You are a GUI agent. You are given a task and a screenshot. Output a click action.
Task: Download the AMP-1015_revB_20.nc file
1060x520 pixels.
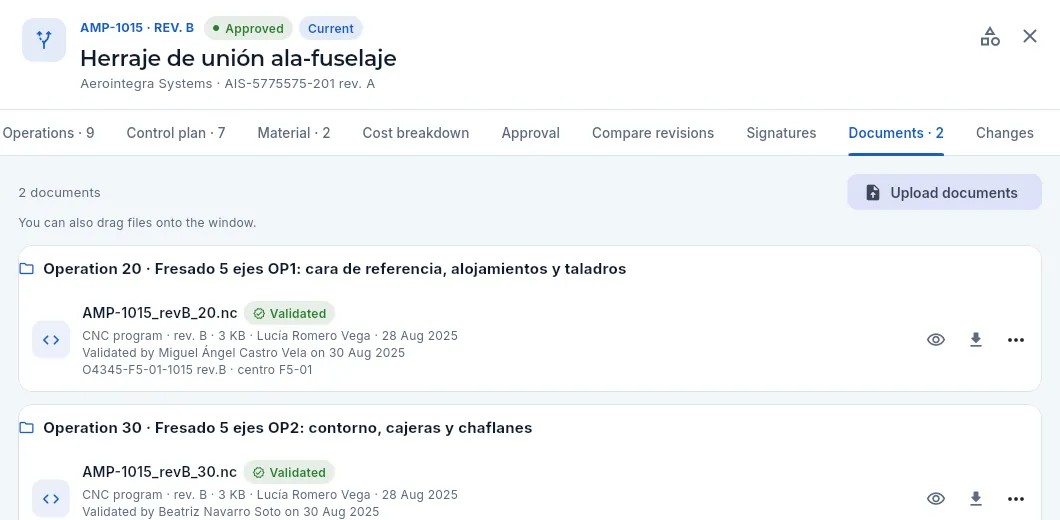pyautogui.click(x=975, y=339)
